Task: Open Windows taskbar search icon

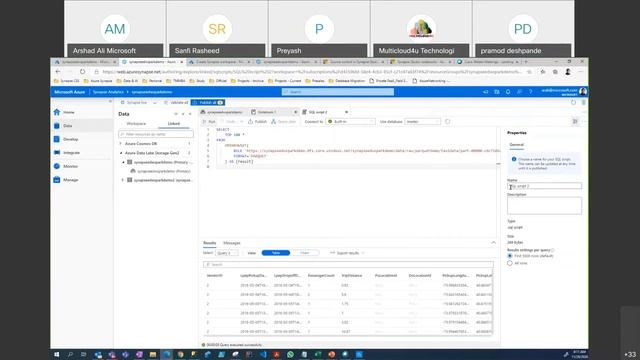Action: 71,355
